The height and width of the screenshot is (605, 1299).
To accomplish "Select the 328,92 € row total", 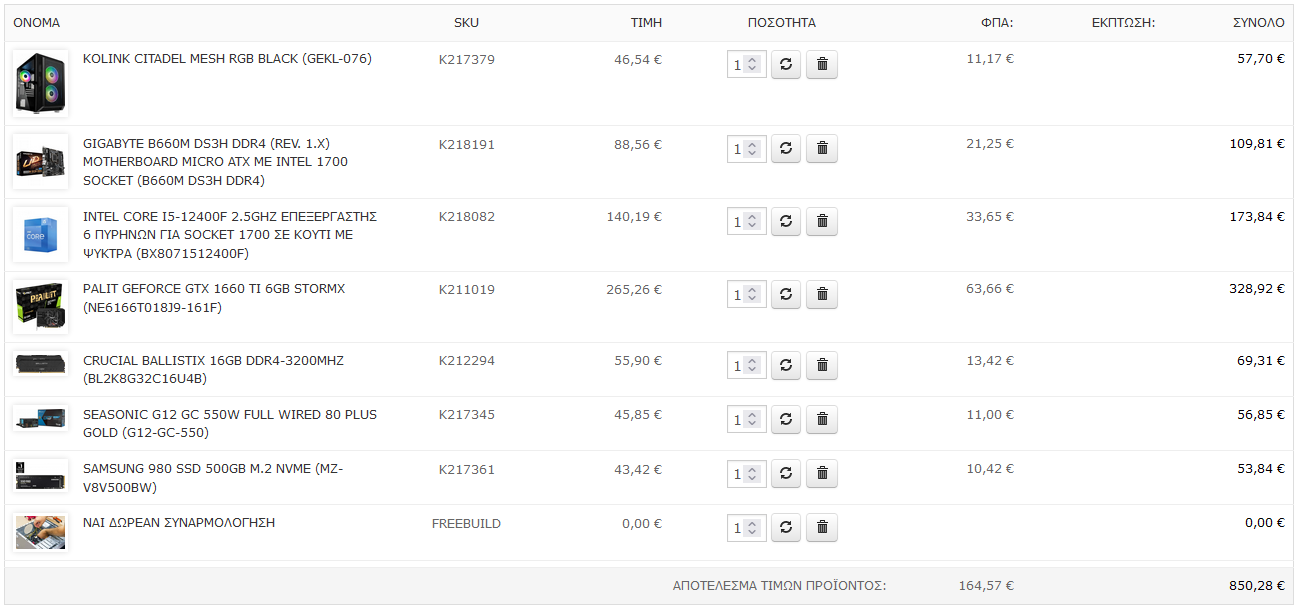I will pos(1257,288).
